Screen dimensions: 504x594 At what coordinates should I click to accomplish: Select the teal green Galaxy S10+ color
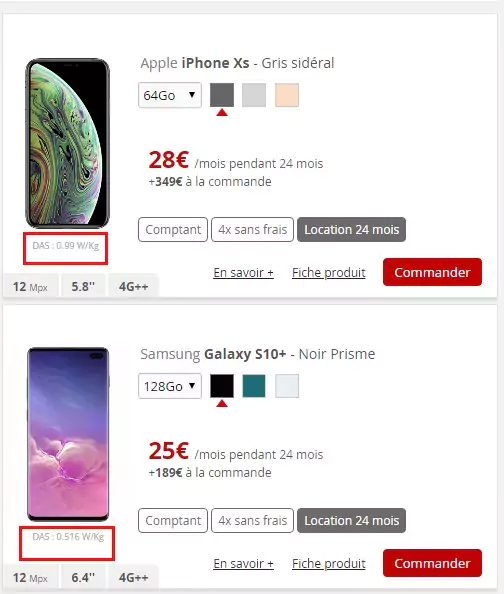pos(254,386)
